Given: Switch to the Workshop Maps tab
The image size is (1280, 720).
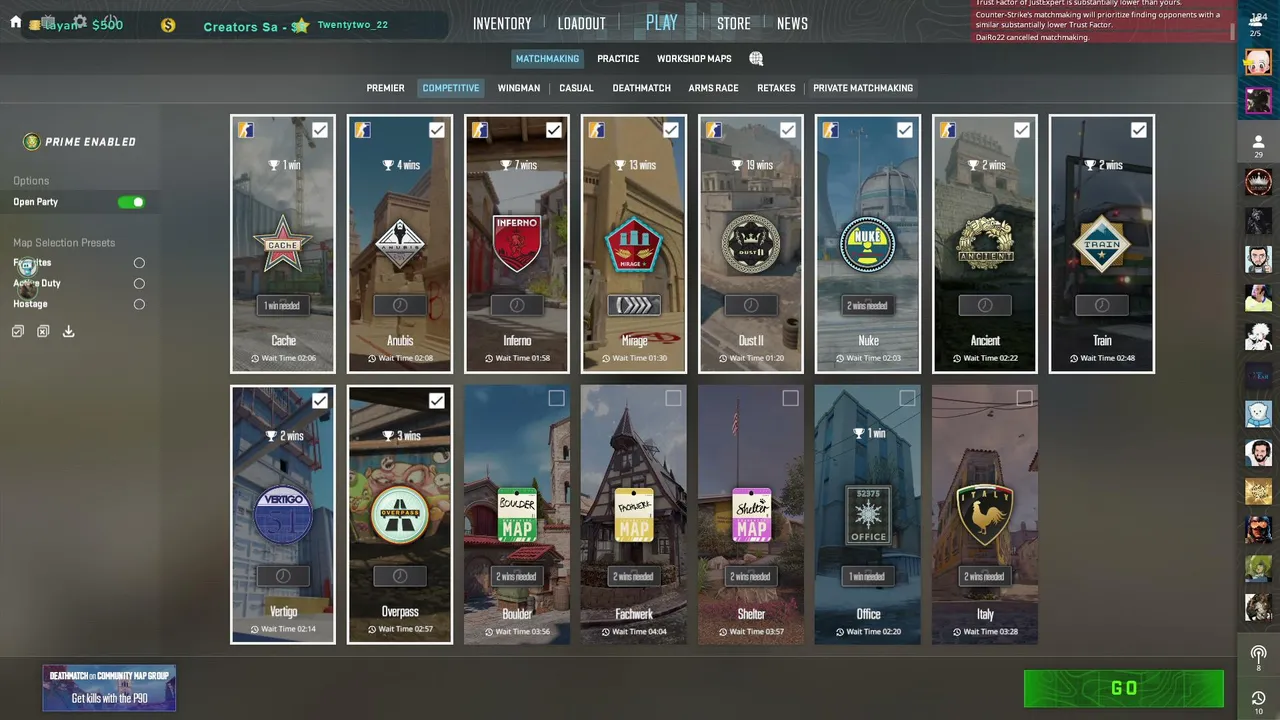Looking at the screenshot, I should pyautogui.click(x=694, y=59).
